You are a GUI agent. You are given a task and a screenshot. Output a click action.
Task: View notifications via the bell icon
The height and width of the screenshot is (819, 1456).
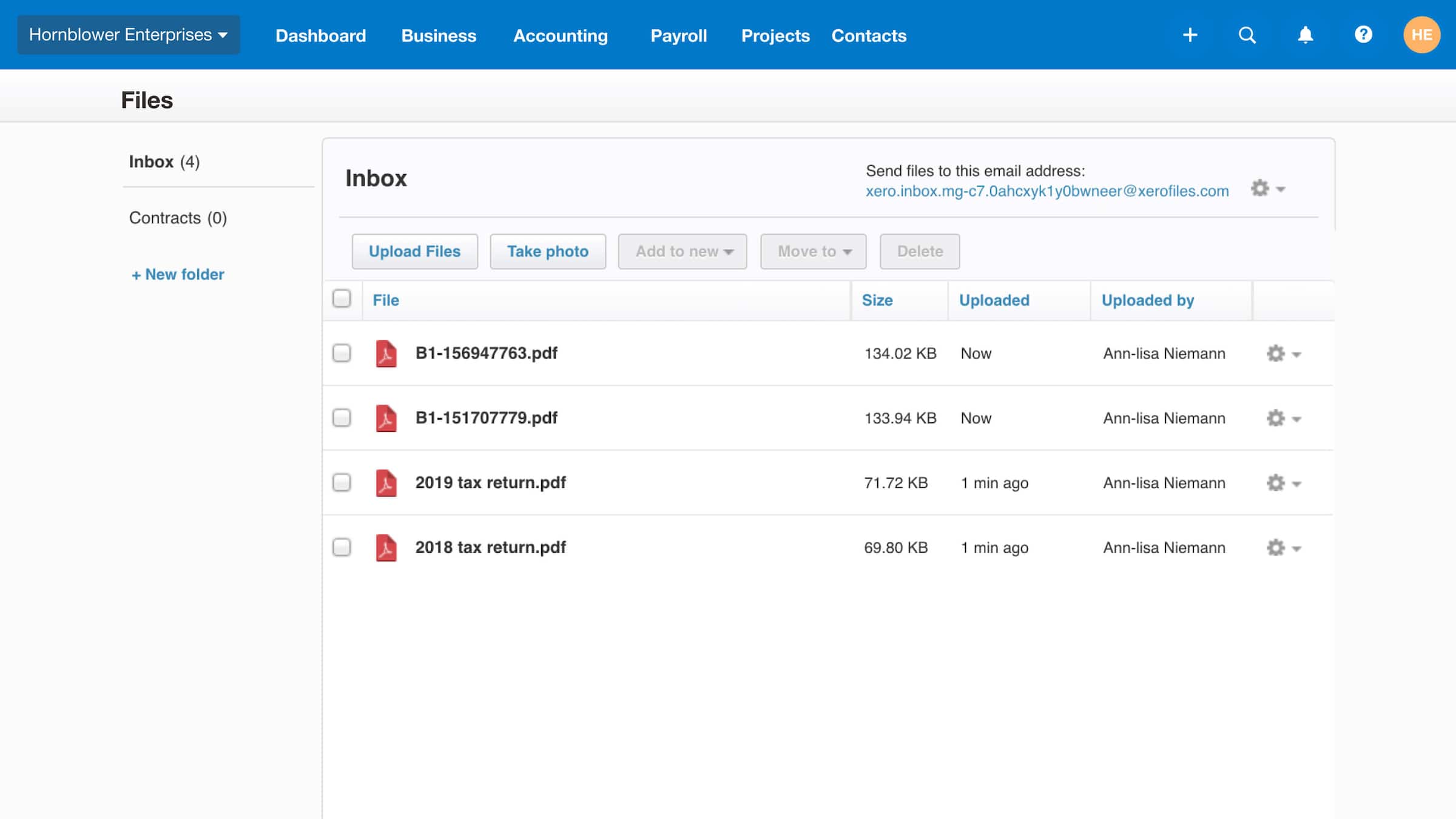coord(1305,35)
